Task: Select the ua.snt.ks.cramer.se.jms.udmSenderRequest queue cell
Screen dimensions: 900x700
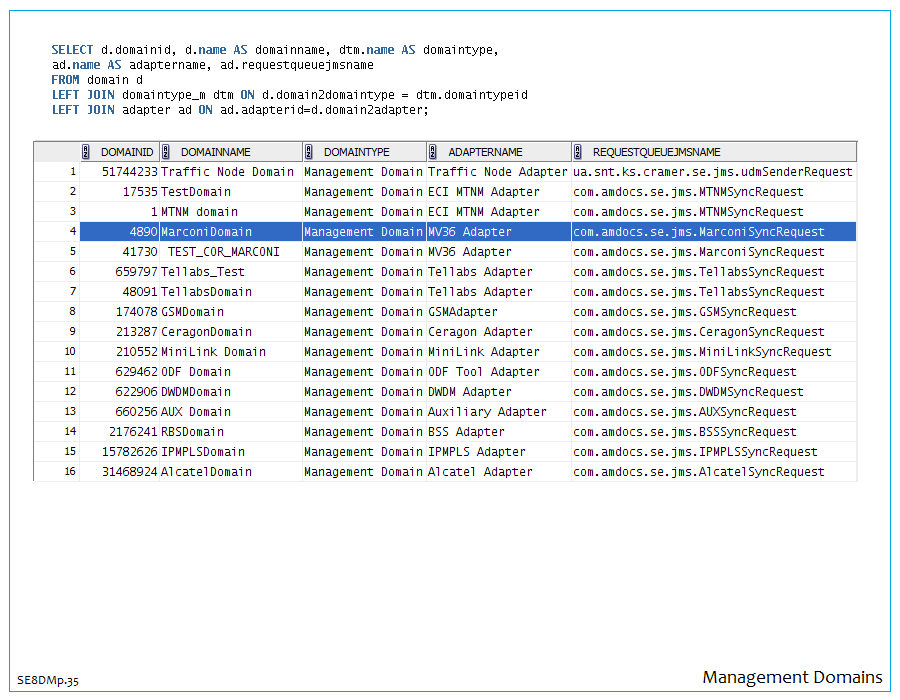Action: click(x=712, y=172)
